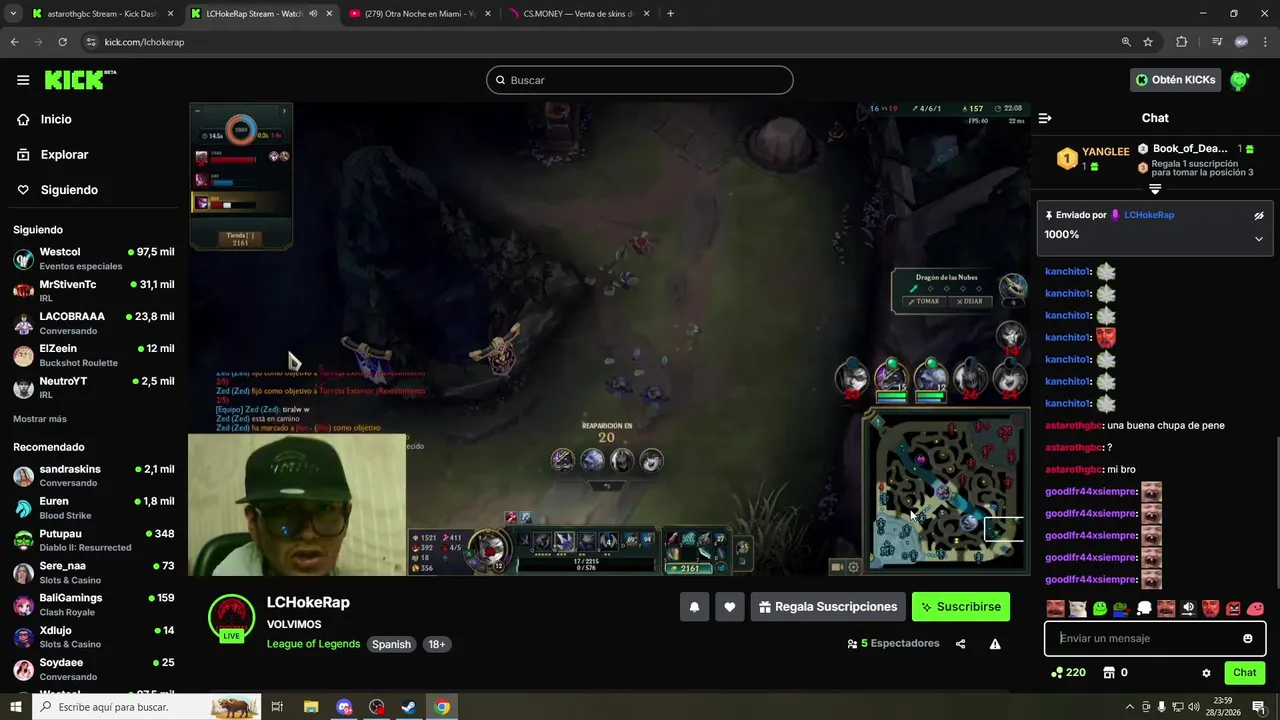Insert the Pepe frog with heart emote
Viewport: 1280px width, 720px height.
click(x=1122, y=608)
